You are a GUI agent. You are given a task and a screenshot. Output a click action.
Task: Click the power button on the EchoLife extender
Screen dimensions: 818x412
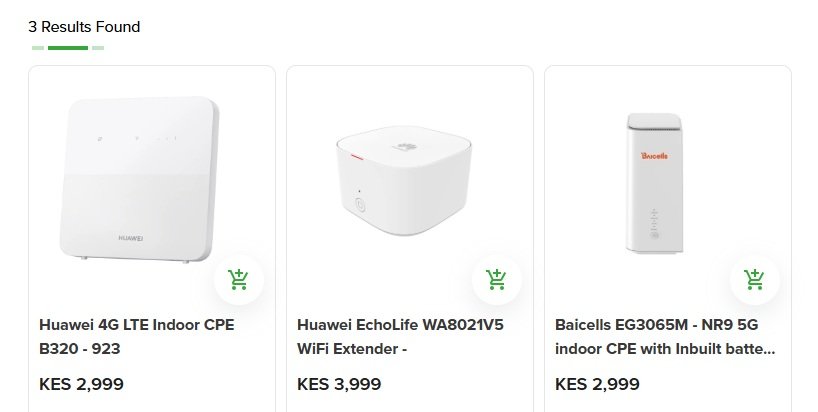(x=360, y=205)
